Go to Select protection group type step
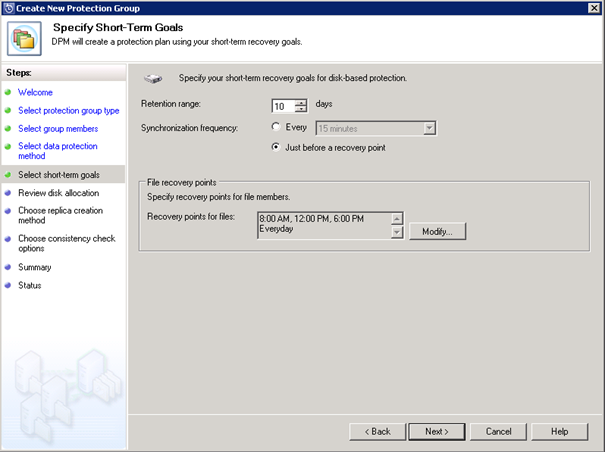 tap(69, 110)
